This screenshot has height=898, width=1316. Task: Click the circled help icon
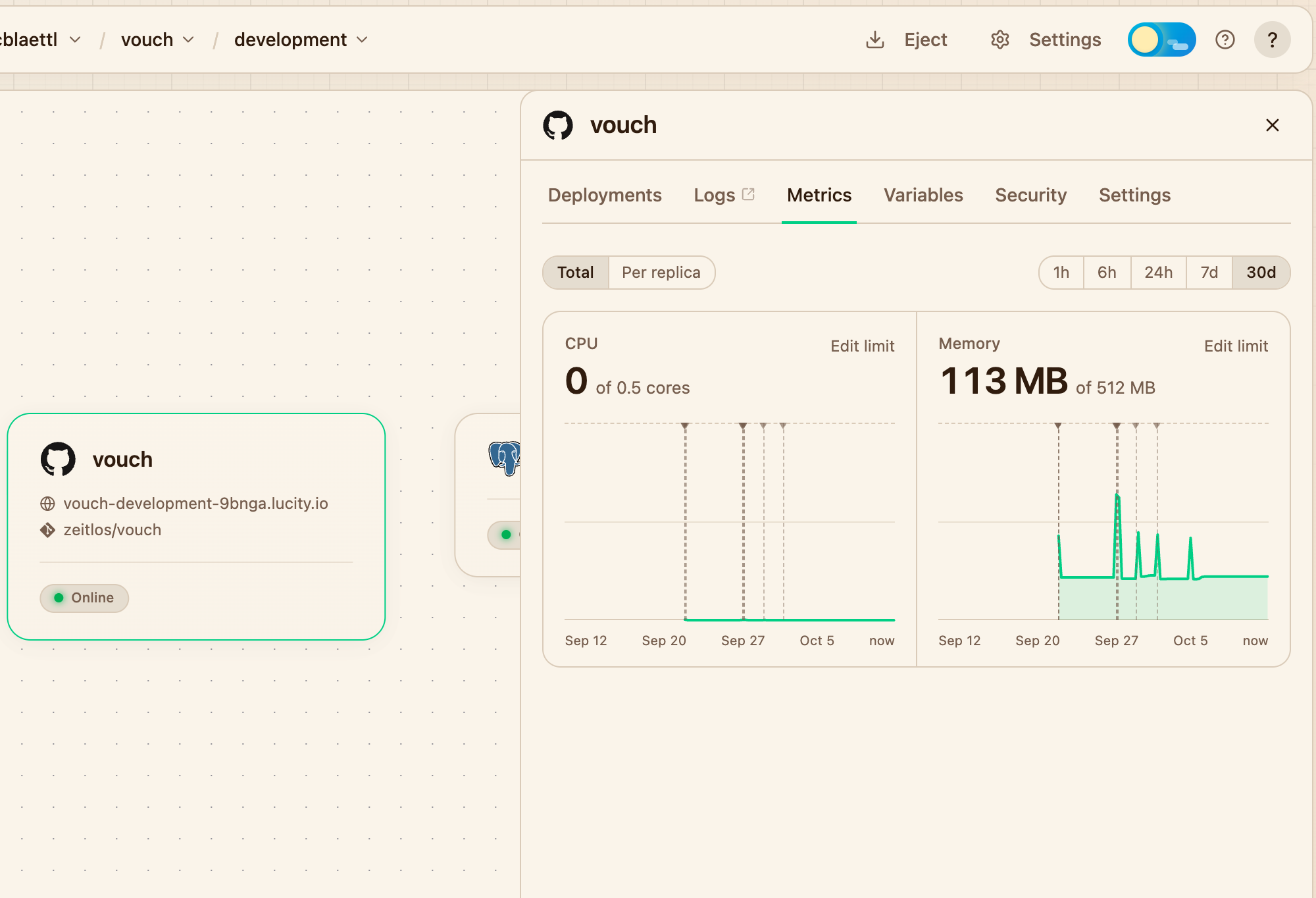pyautogui.click(x=1225, y=40)
